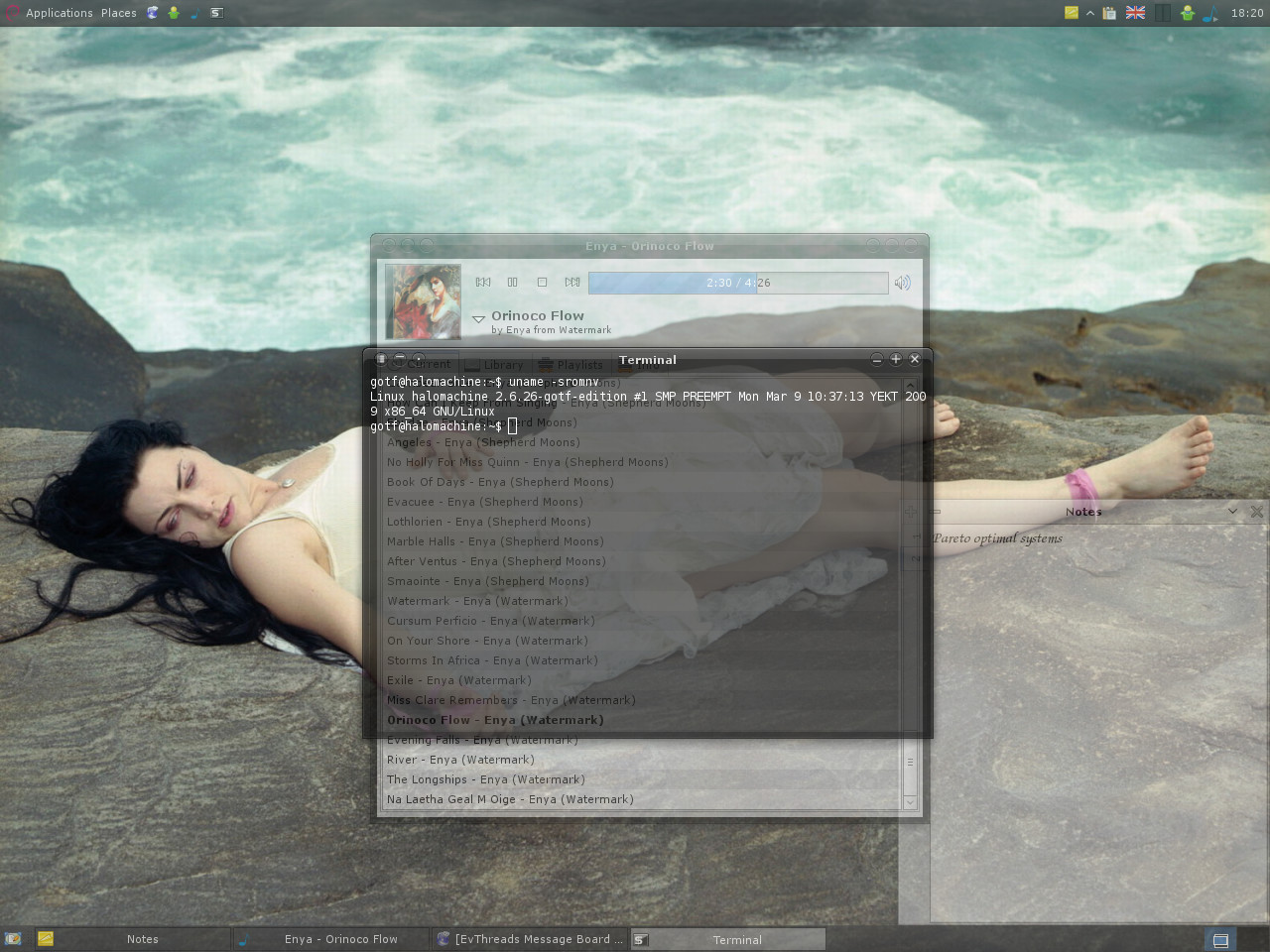Viewport: 1270px width, 952px height.
Task: Stop playback in the music player
Action: coord(542,283)
